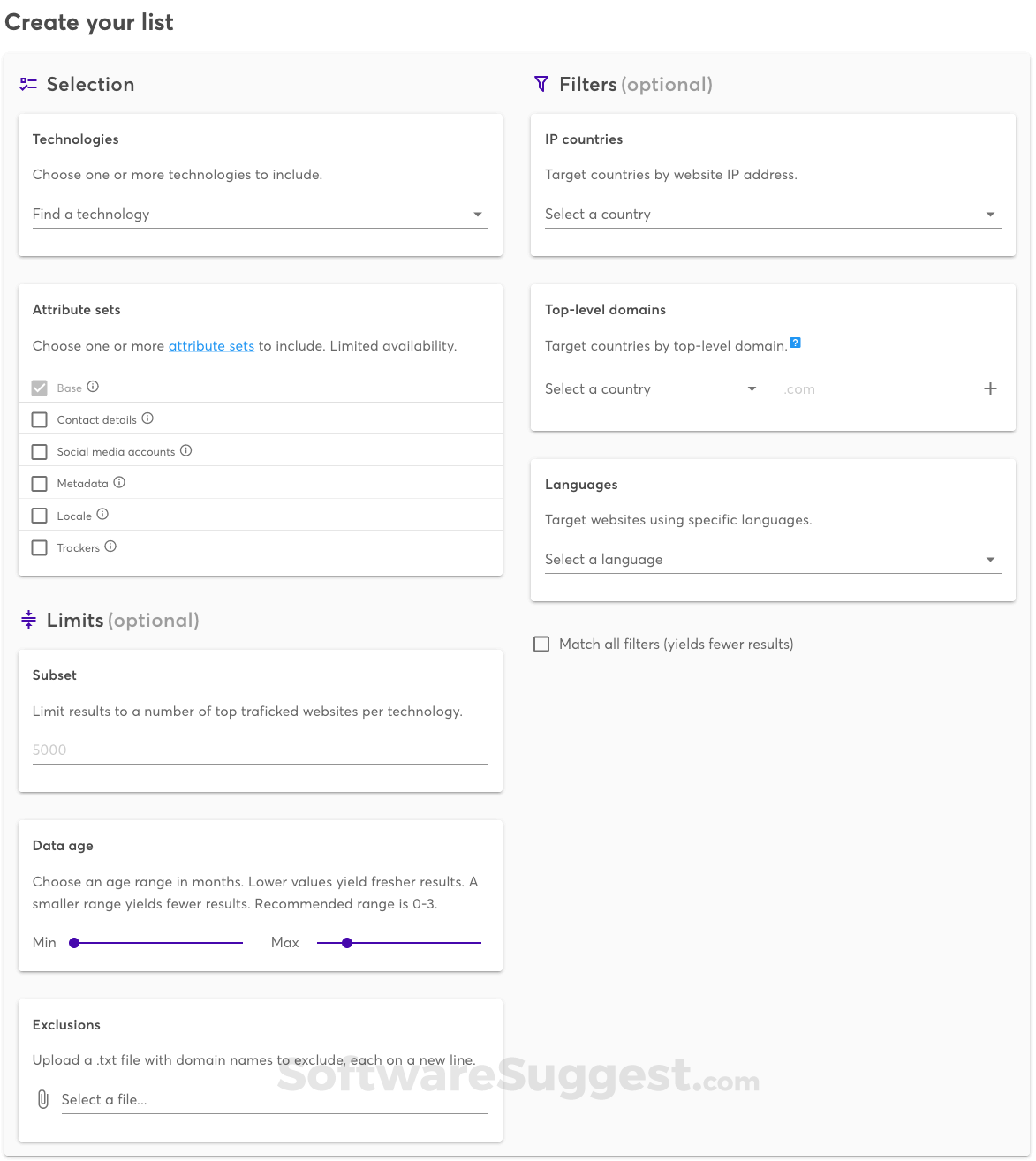Viewport: 1036px width, 1161px height.
Task: Enable Match all filters option
Action: 541,644
